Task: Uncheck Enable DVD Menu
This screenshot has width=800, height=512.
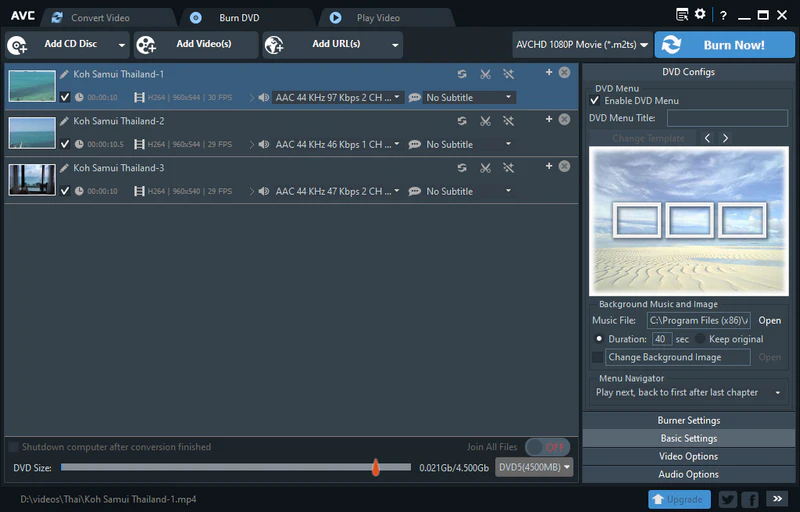Action: 596,101
